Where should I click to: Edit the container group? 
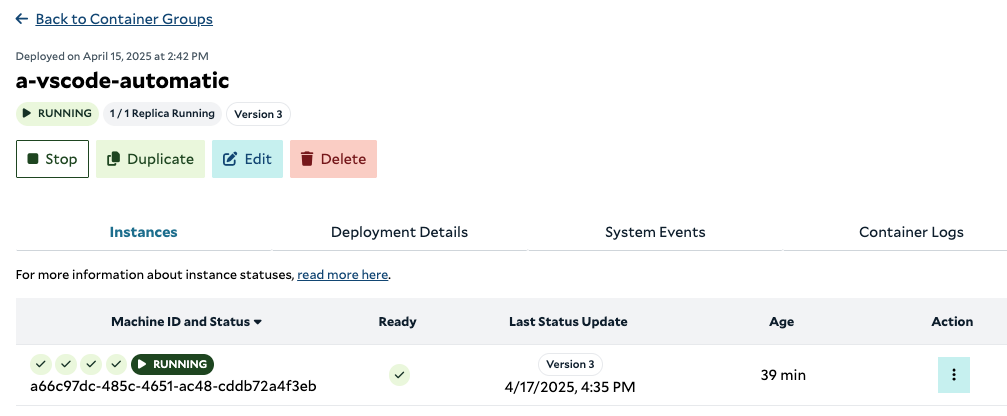click(247, 159)
